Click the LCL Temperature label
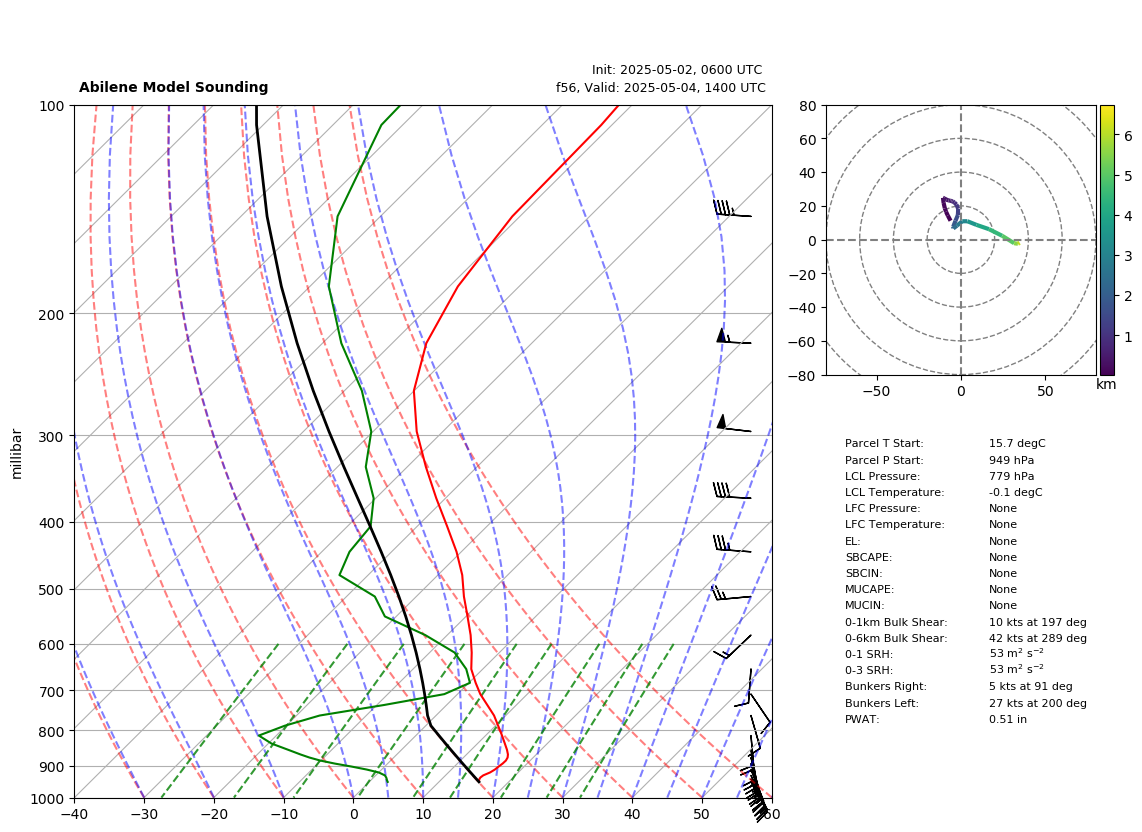The image size is (1142, 832). tap(894, 492)
